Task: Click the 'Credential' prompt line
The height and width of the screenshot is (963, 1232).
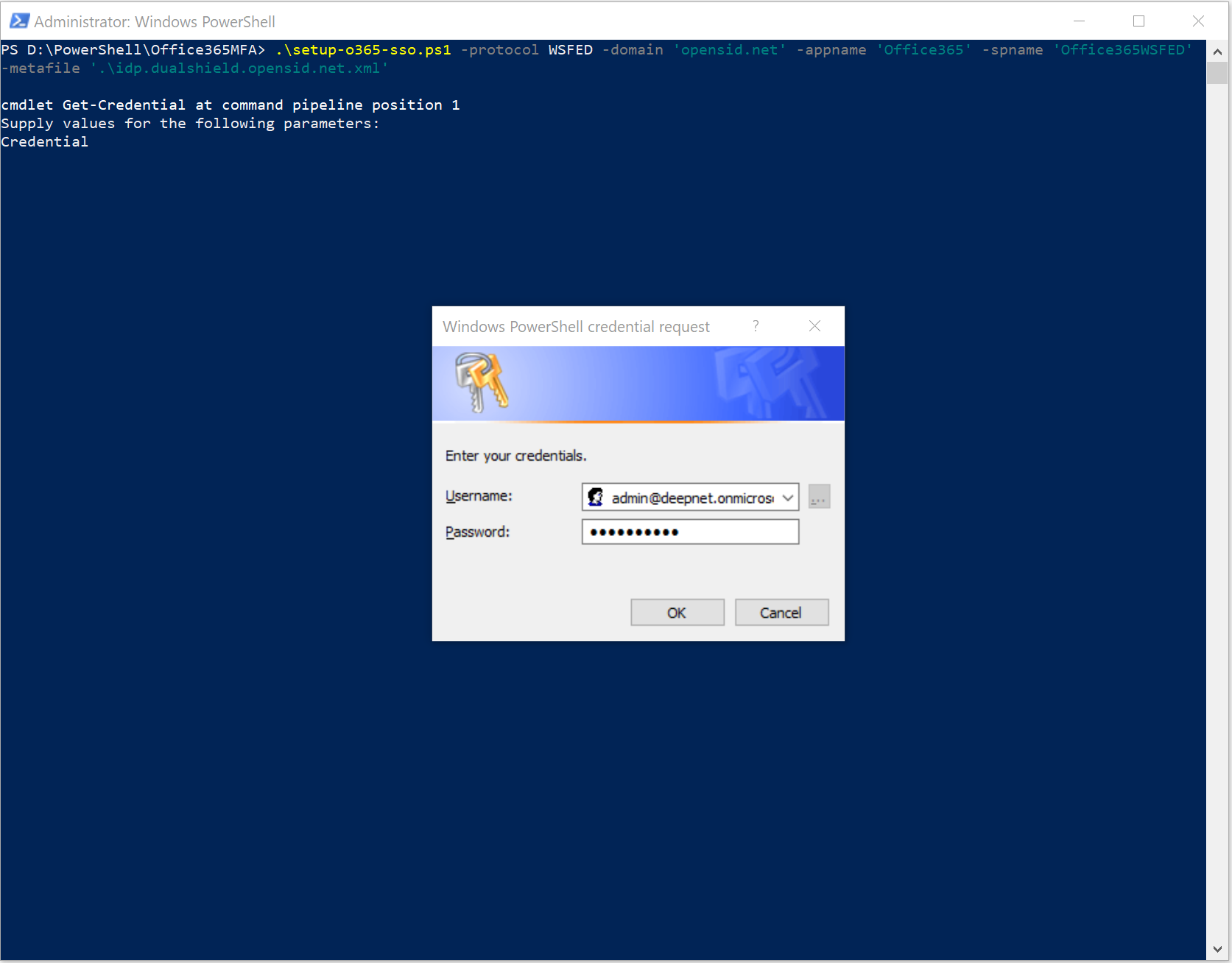Action: click(45, 141)
